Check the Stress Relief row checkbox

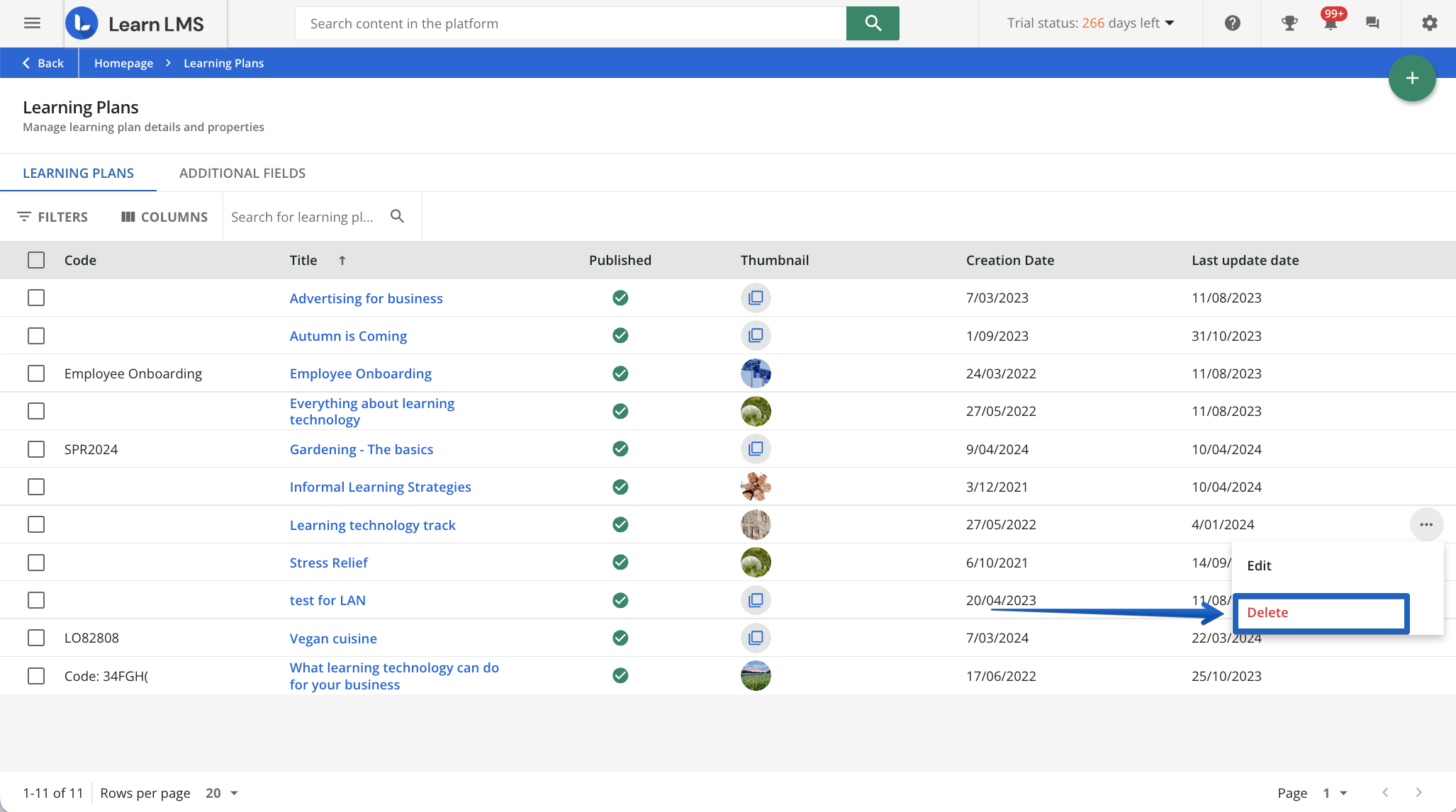[x=36, y=562]
